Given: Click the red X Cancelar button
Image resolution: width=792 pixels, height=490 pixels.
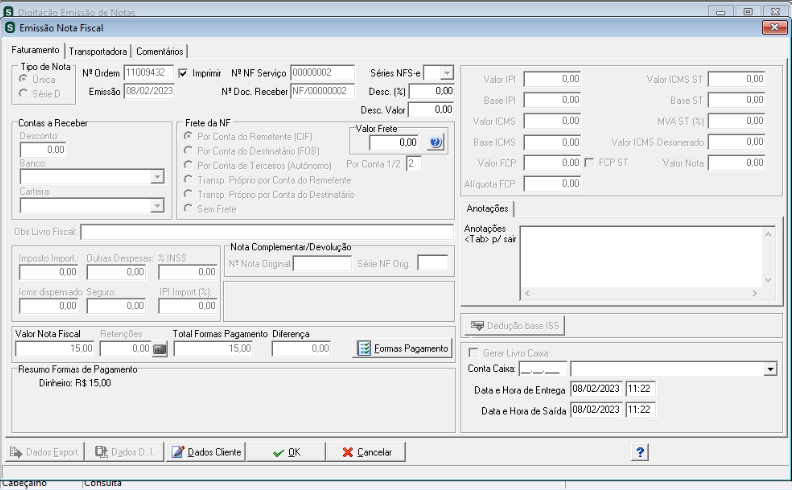Looking at the screenshot, I should 366,452.
